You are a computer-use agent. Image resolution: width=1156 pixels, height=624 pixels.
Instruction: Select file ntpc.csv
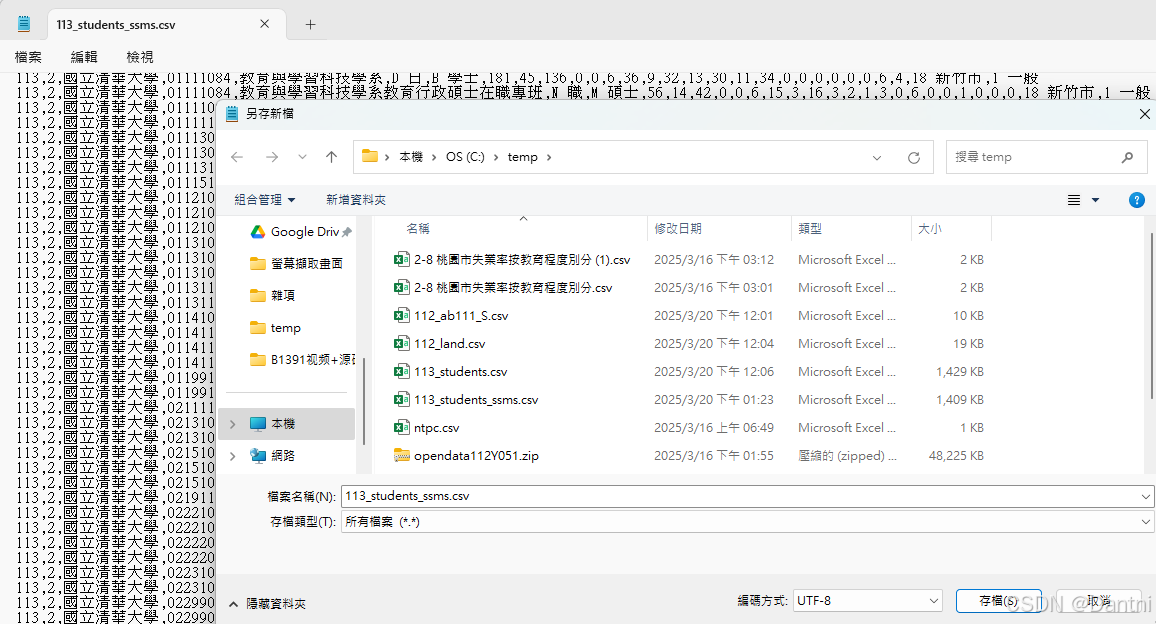click(x=436, y=428)
